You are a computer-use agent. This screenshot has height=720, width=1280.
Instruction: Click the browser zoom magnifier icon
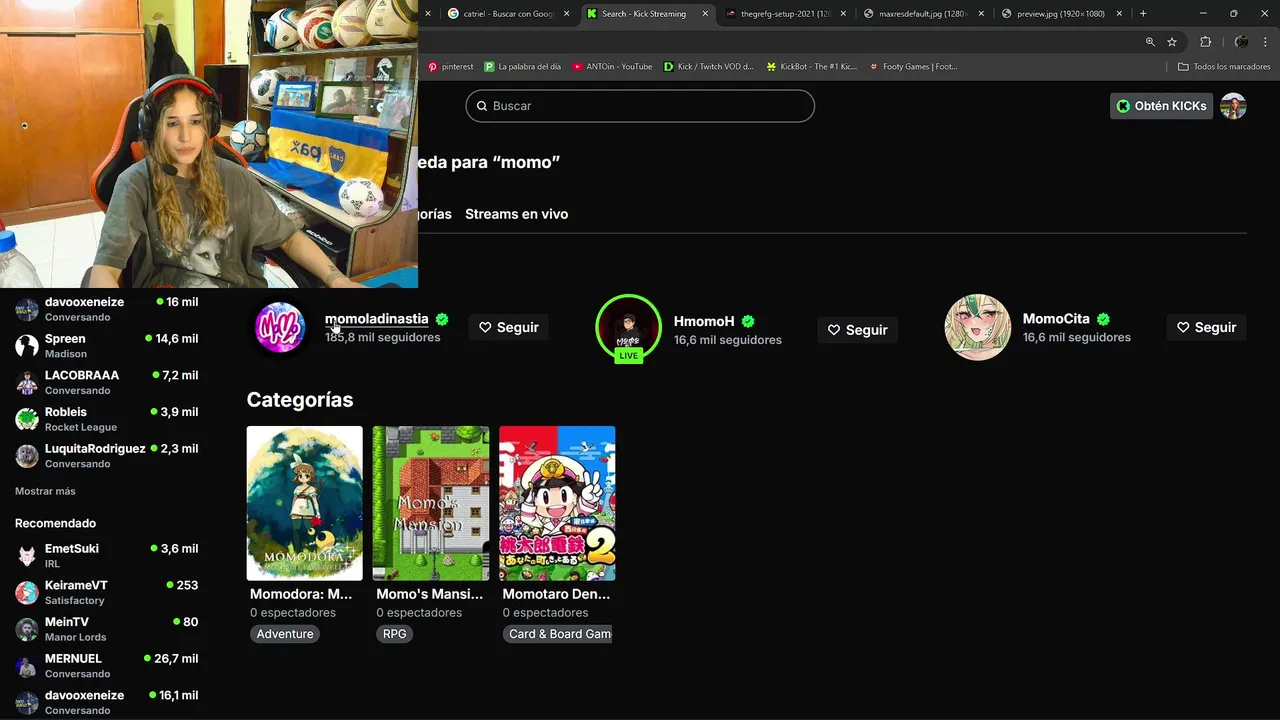pyautogui.click(x=1150, y=42)
